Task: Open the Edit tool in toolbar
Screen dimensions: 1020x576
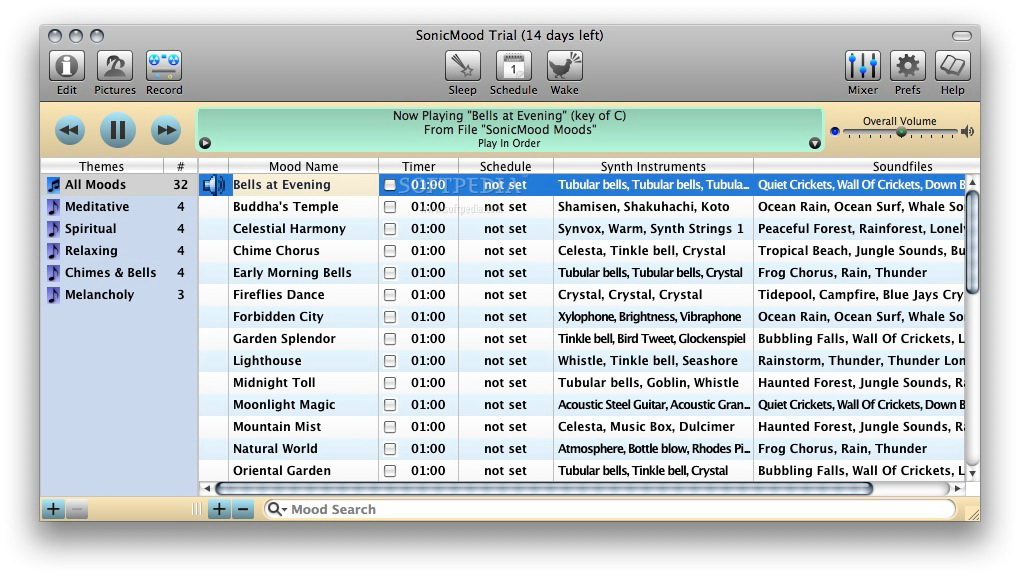Action: (x=67, y=68)
